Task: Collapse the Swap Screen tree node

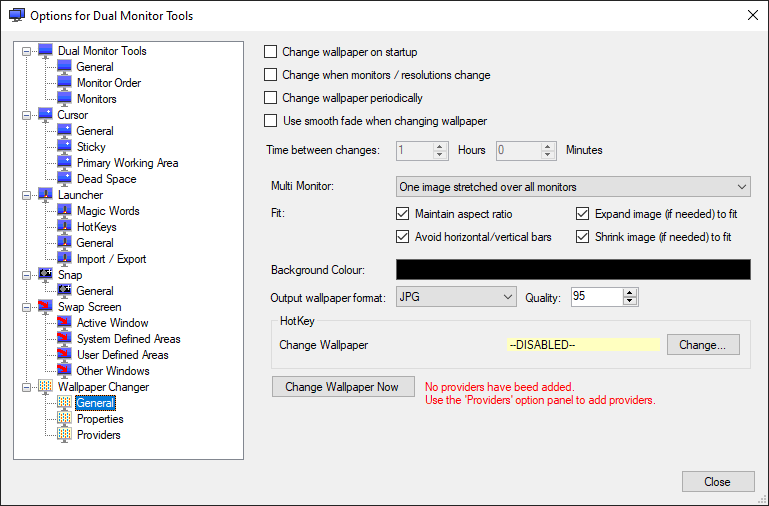Action: click(x=26, y=307)
